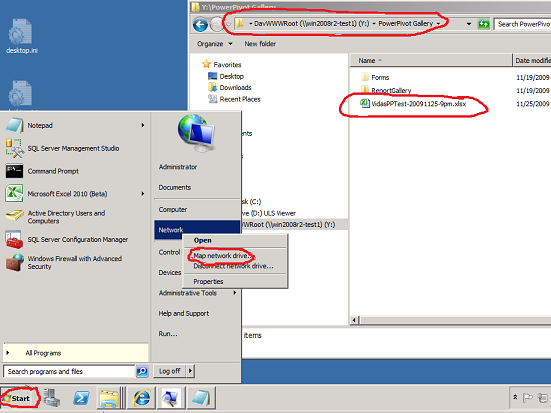Screen dimensions: 551x413
Task: Open the taskbar icon with the magnifier and monitor
Action: [x=170, y=398]
